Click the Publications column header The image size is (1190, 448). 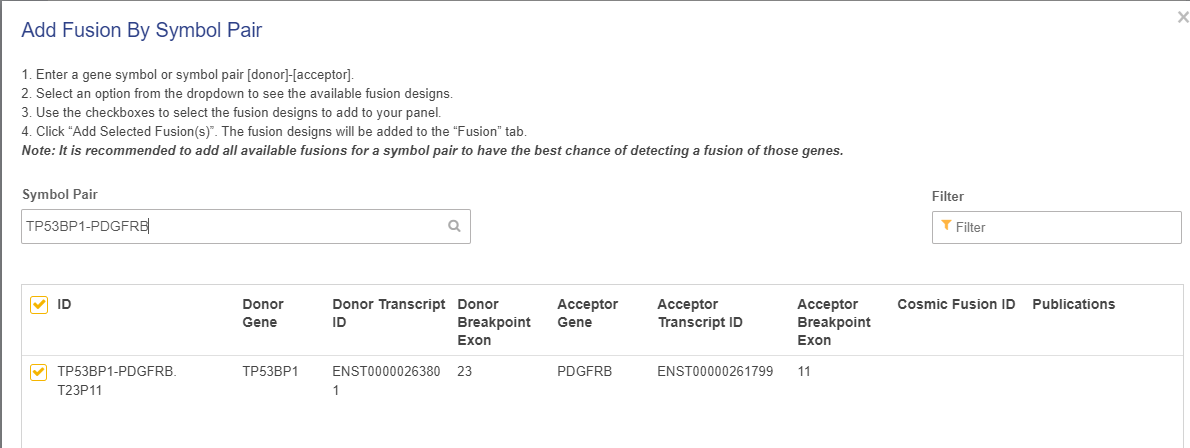pyautogui.click(x=1073, y=304)
